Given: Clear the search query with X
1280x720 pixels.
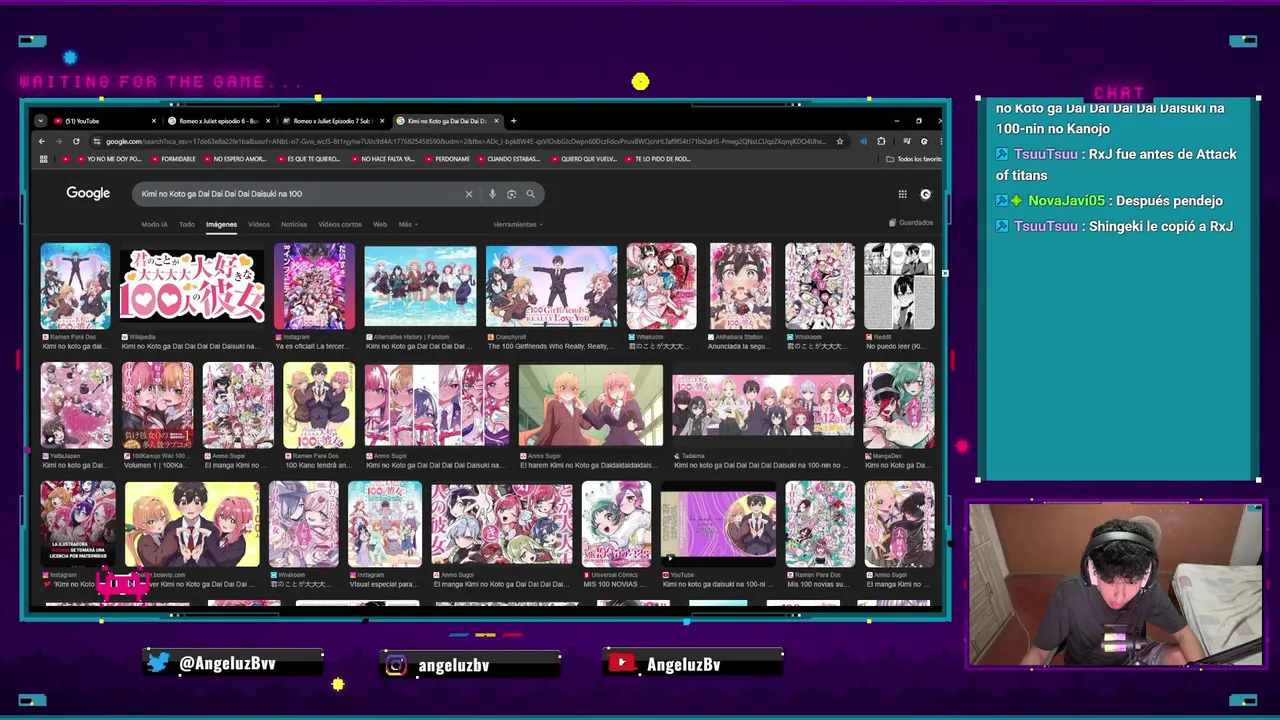Looking at the screenshot, I should pyautogui.click(x=468, y=194).
